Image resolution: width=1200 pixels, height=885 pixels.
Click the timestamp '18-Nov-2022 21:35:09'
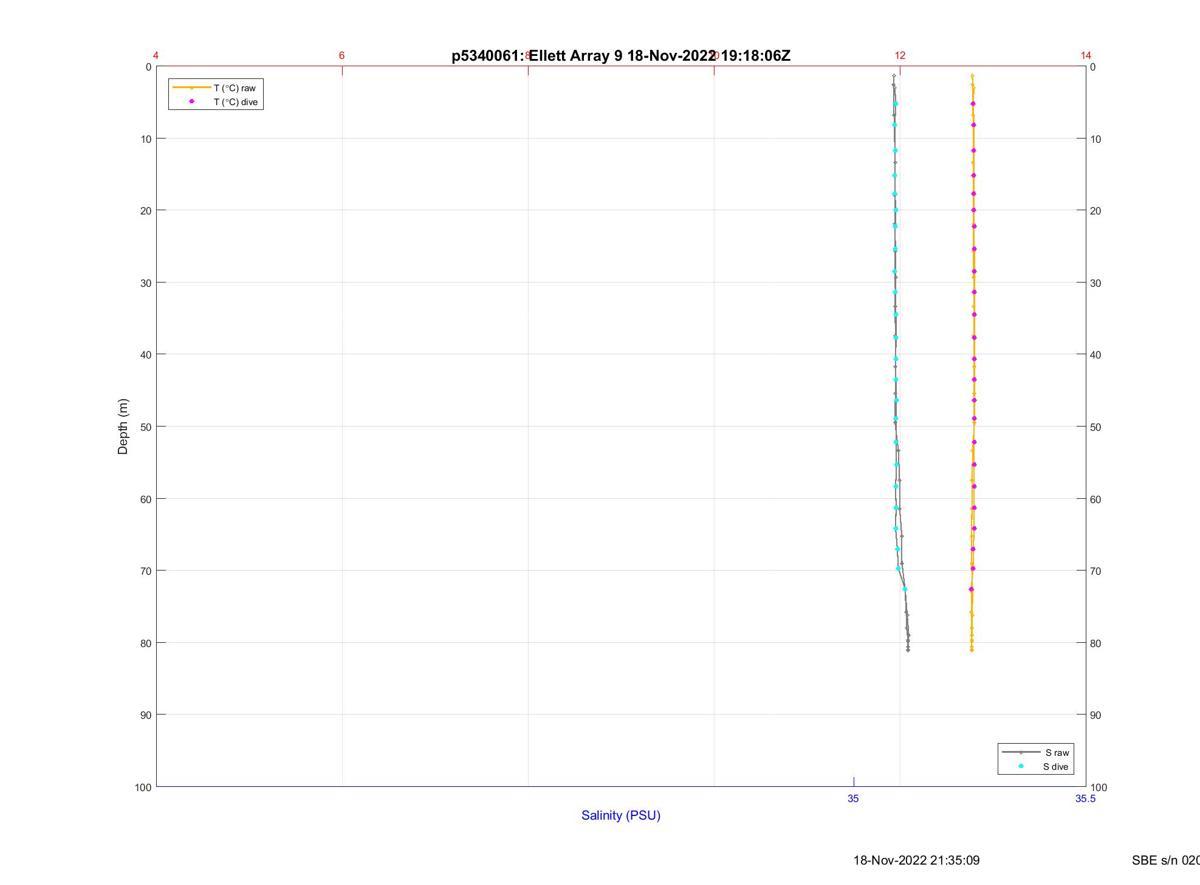click(x=916, y=860)
